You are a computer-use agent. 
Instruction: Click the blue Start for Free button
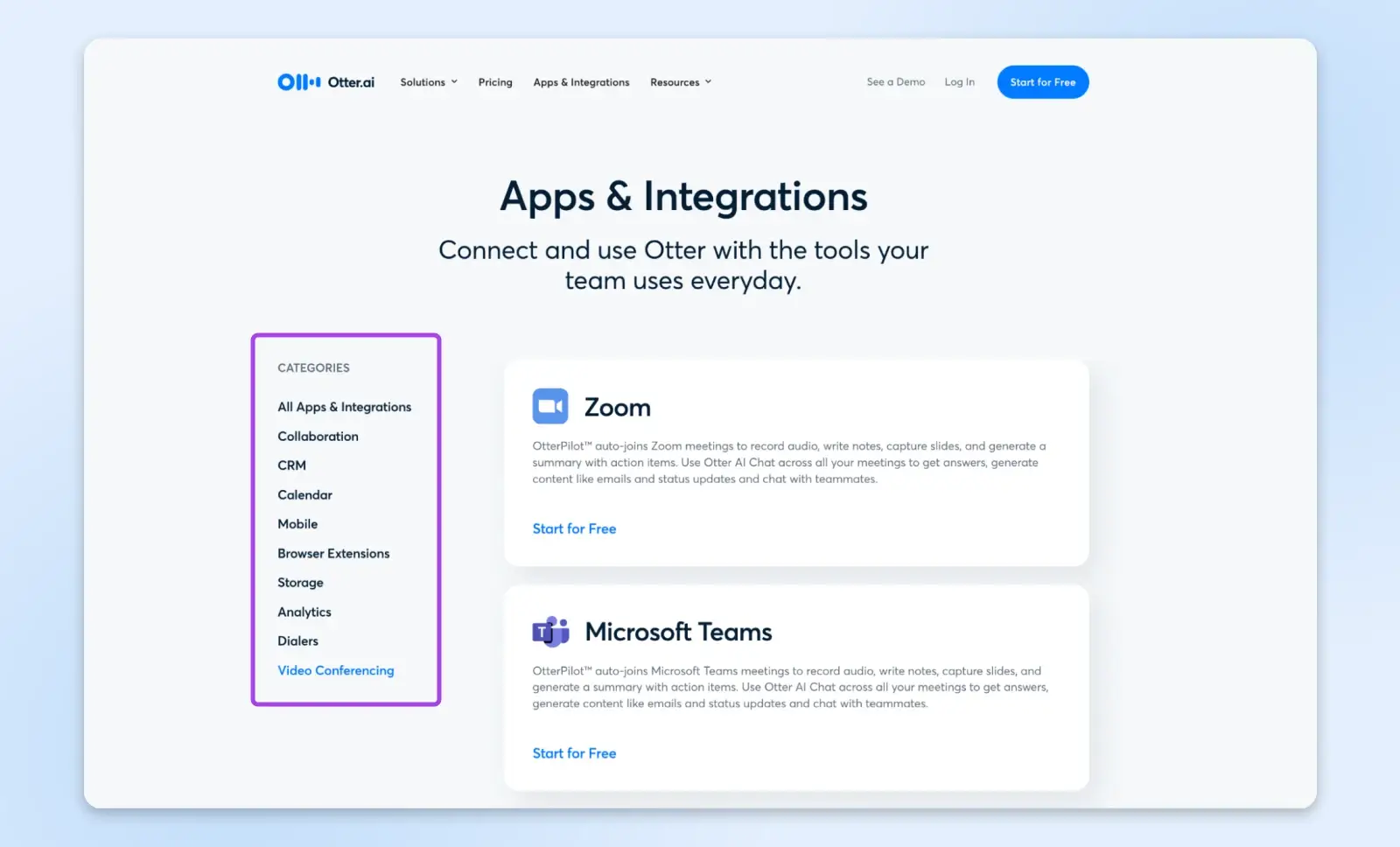click(1043, 82)
